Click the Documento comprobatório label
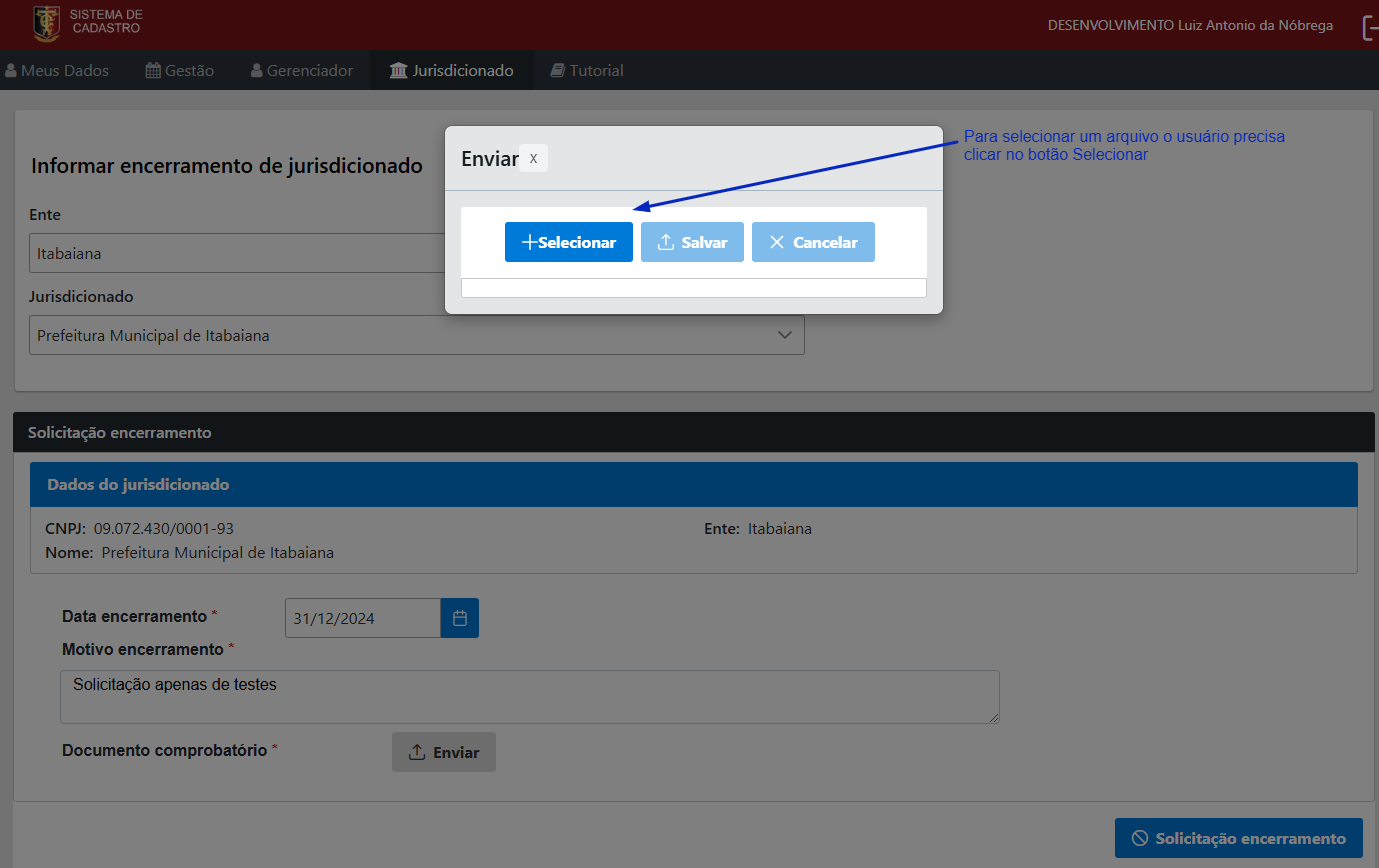Image resolution: width=1379 pixels, height=868 pixels. (164, 750)
